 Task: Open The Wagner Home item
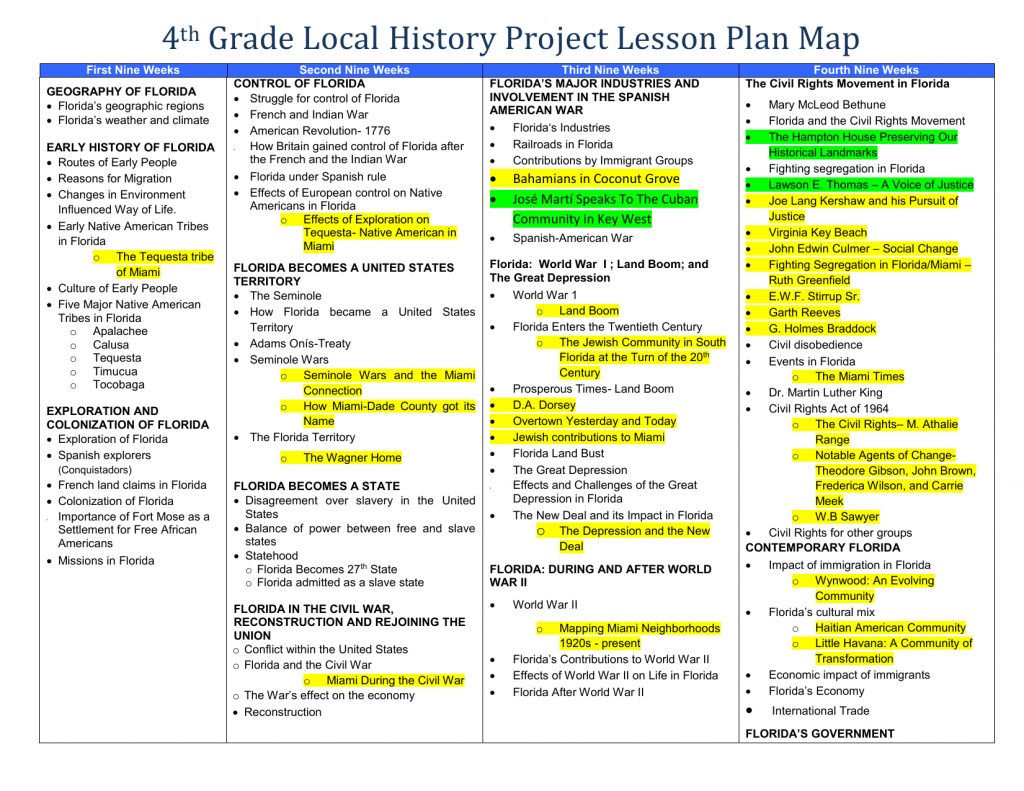coord(352,458)
